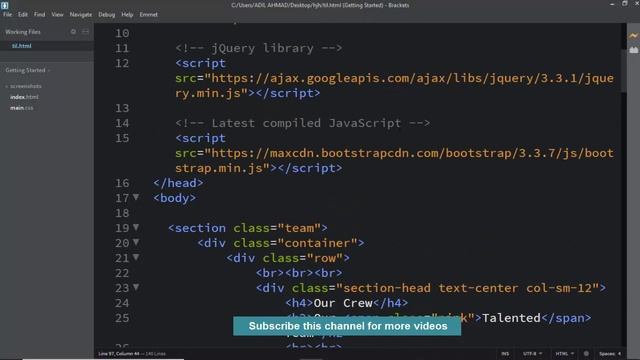Image resolution: width=640 pixels, height=360 pixels.
Task: Select til.html in Working Files
Action: coord(22,46)
